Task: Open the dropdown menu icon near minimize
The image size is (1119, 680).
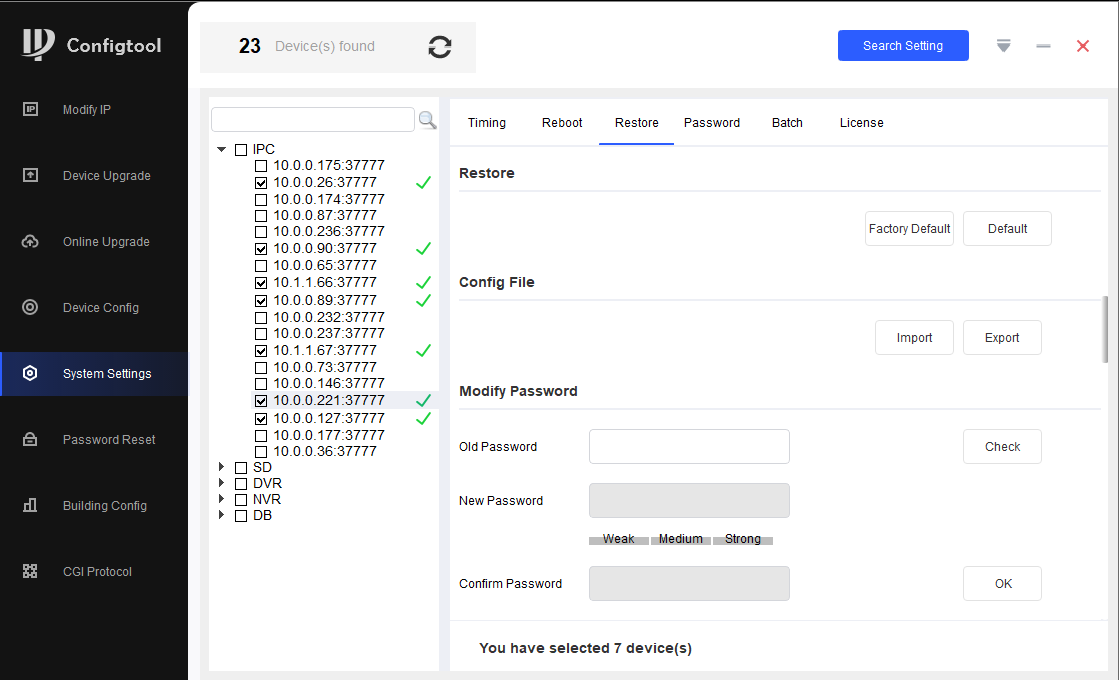Action: (x=1003, y=46)
